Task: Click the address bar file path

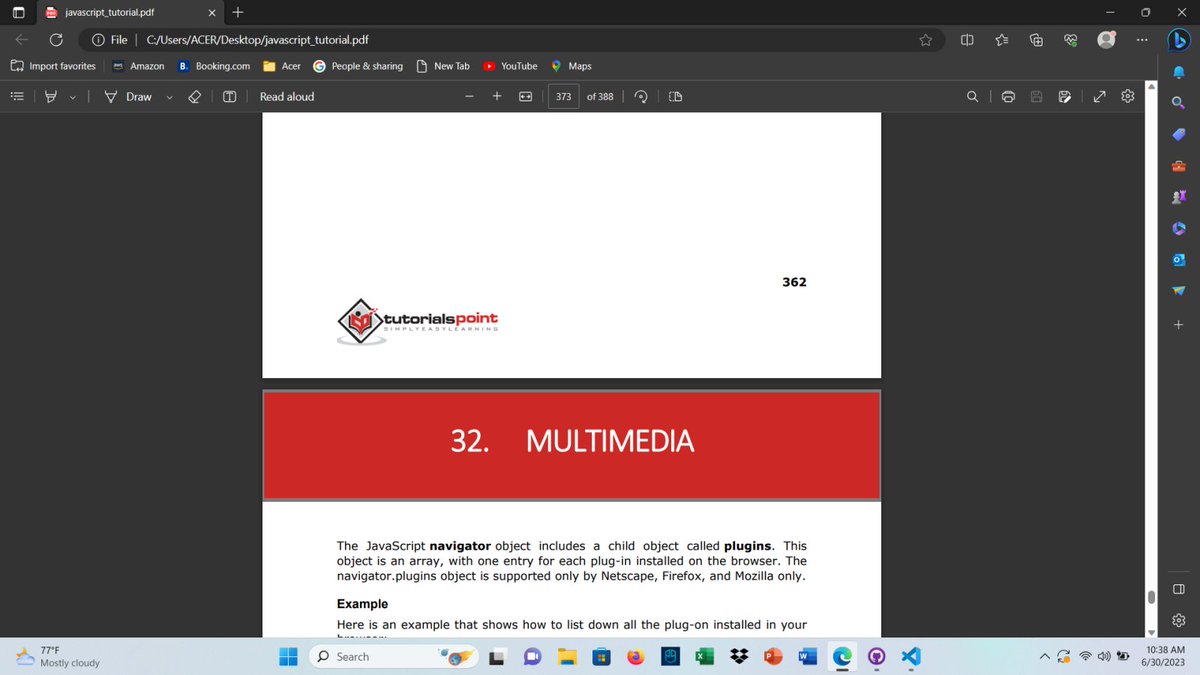Action: click(x=257, y=40)
